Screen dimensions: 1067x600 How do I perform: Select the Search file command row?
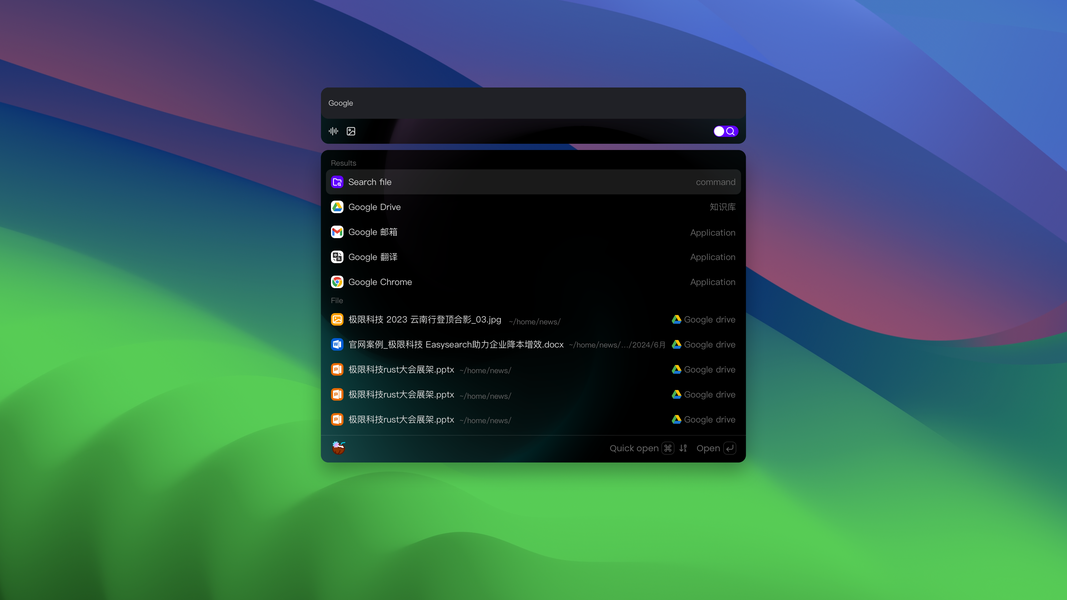click(533, 182)
